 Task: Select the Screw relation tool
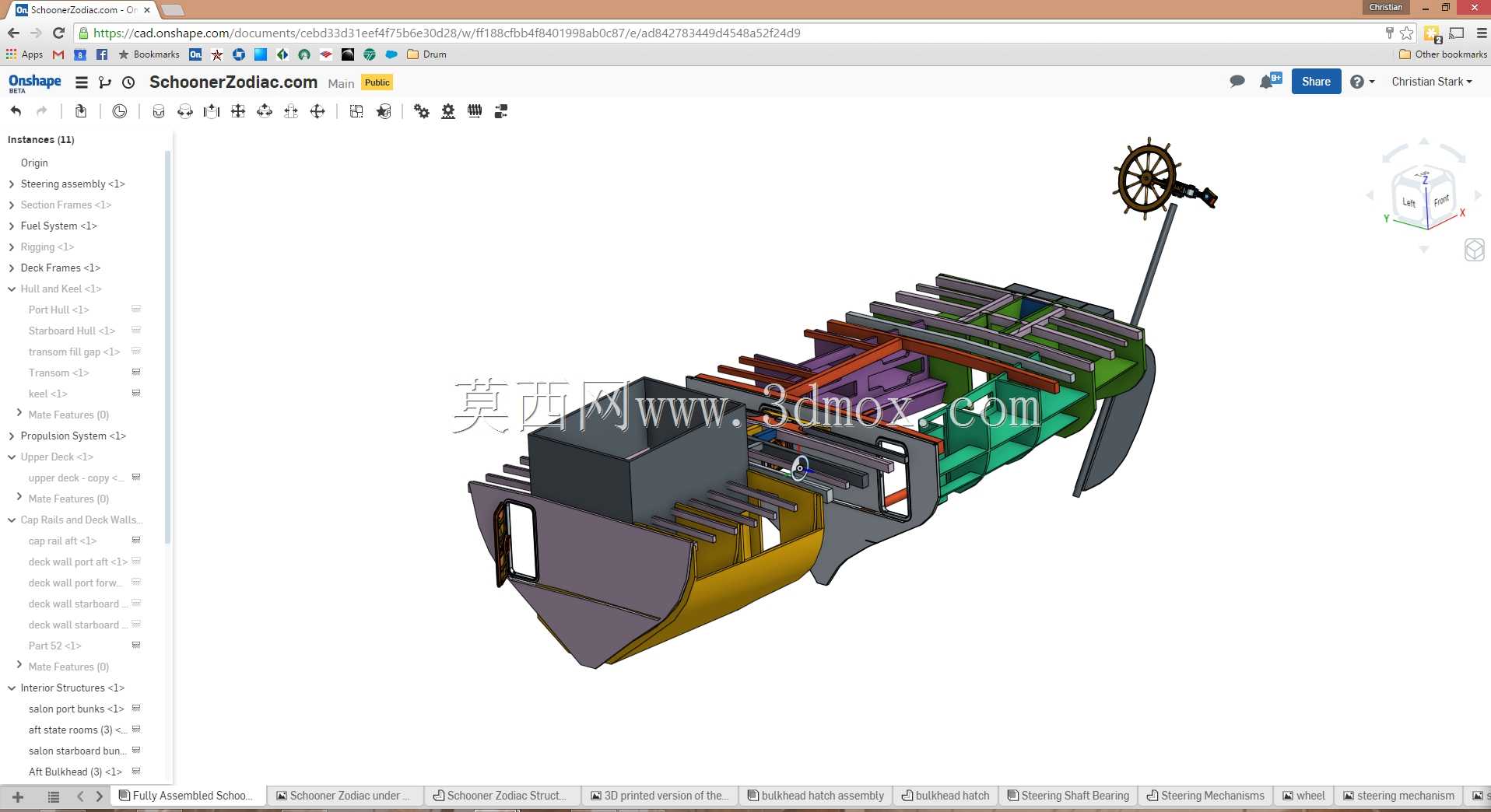point(475,111)
